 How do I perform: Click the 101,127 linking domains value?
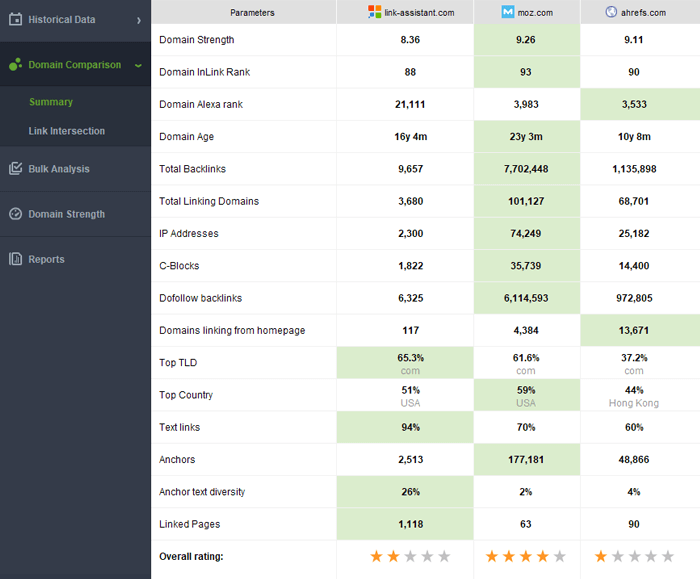click(526, 201)
